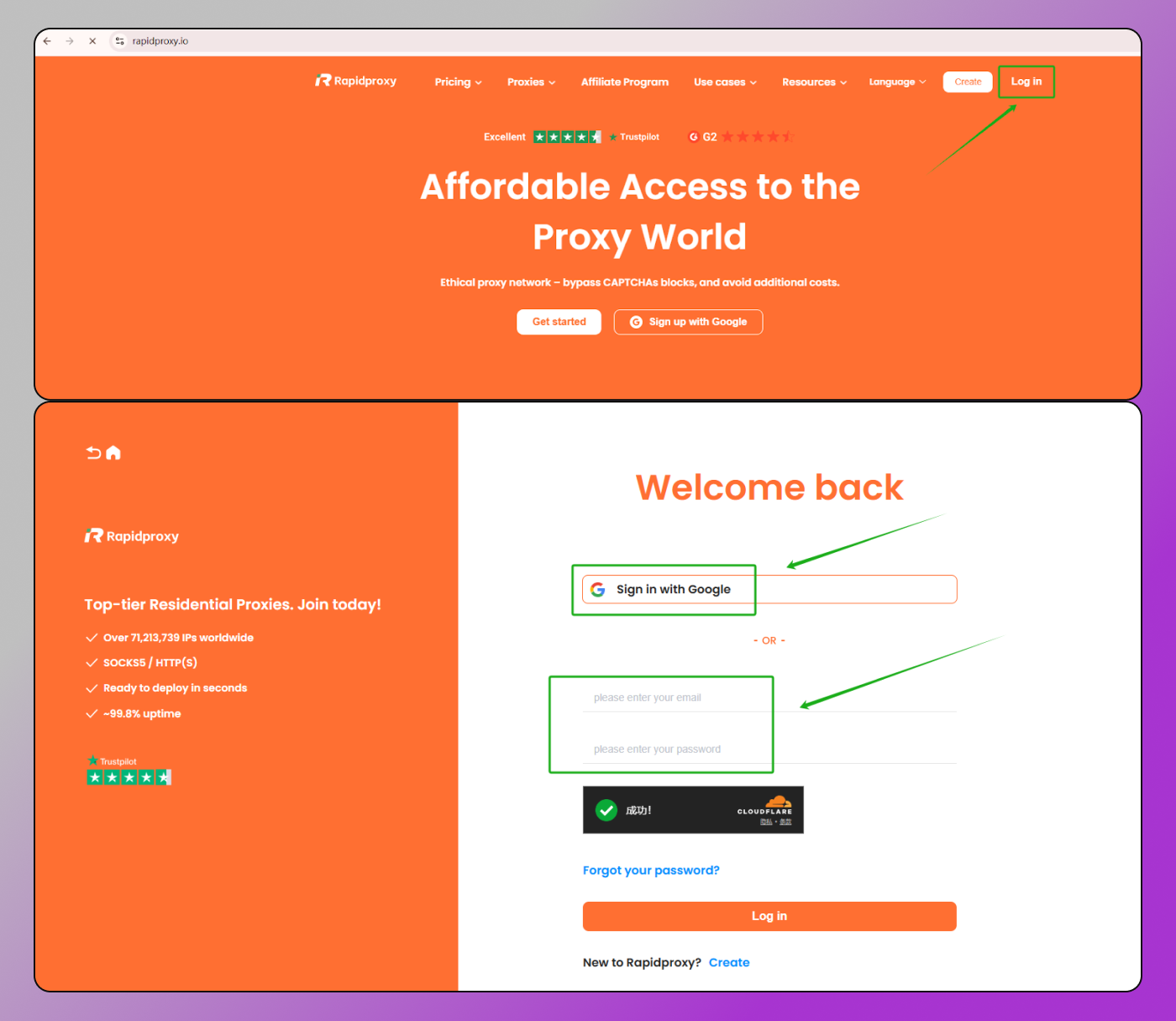Click the 'Ethical proxy network' subtitle text
Screen dimensions: 1176x1021
pyautogui.click(x=640, y=282)
